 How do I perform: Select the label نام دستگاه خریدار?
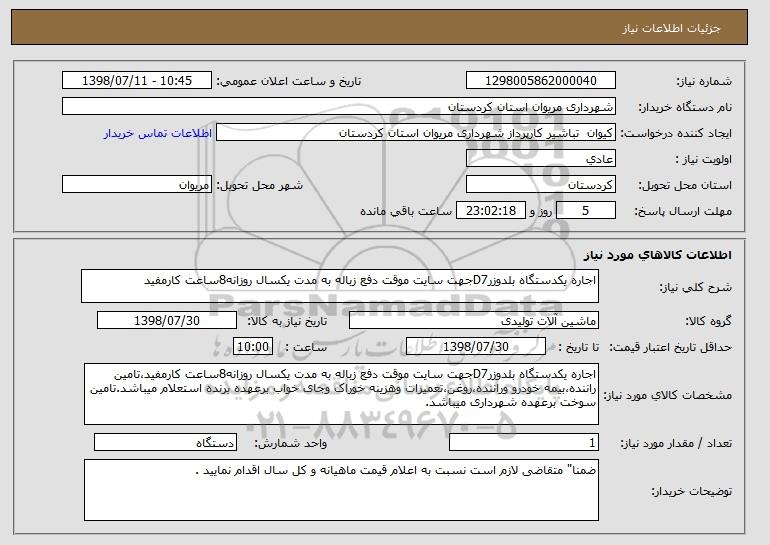pyautogui.click(x=685, y=107)
